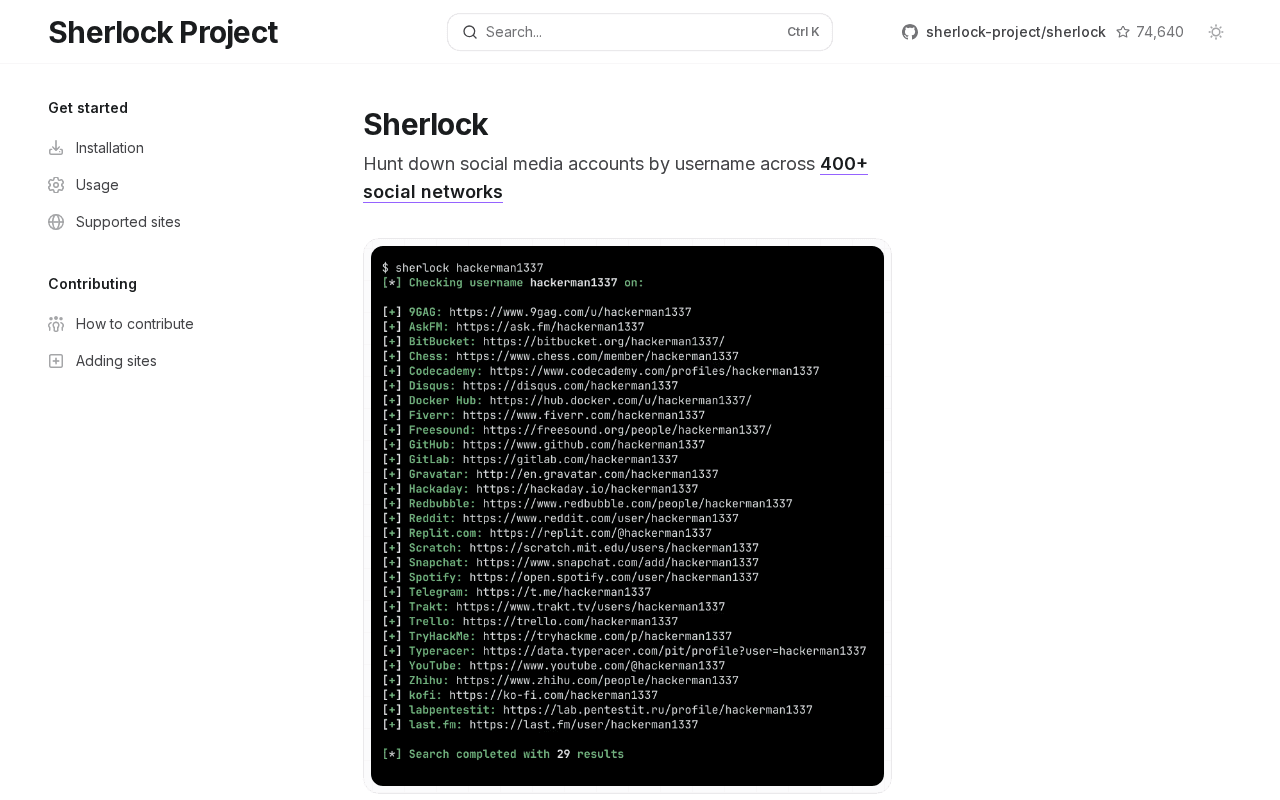Click the Supported sites globe icon
The image size is (1280, 800).
click(55, 221)
